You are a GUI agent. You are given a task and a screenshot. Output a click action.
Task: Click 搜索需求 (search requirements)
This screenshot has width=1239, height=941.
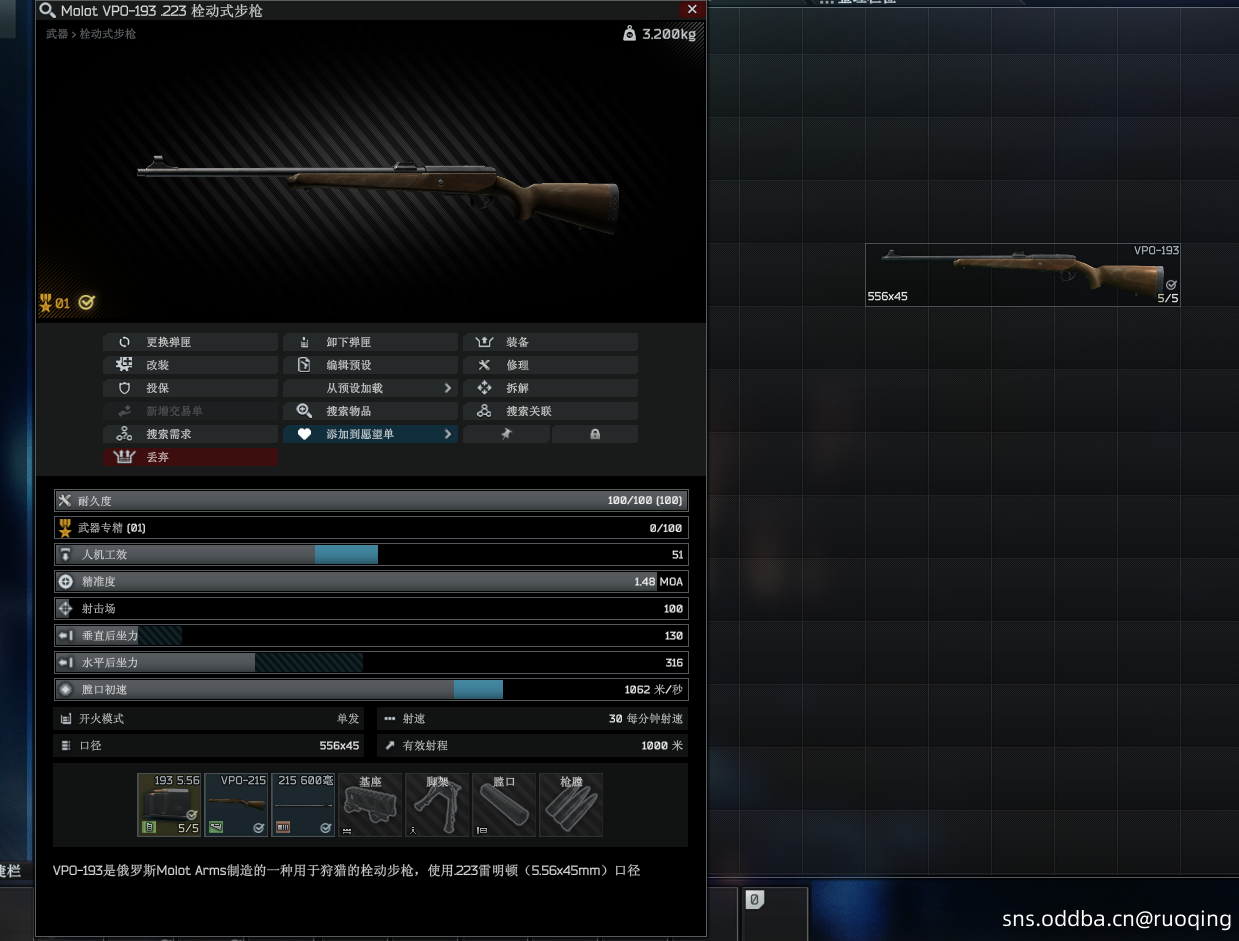tap(190, 434)
